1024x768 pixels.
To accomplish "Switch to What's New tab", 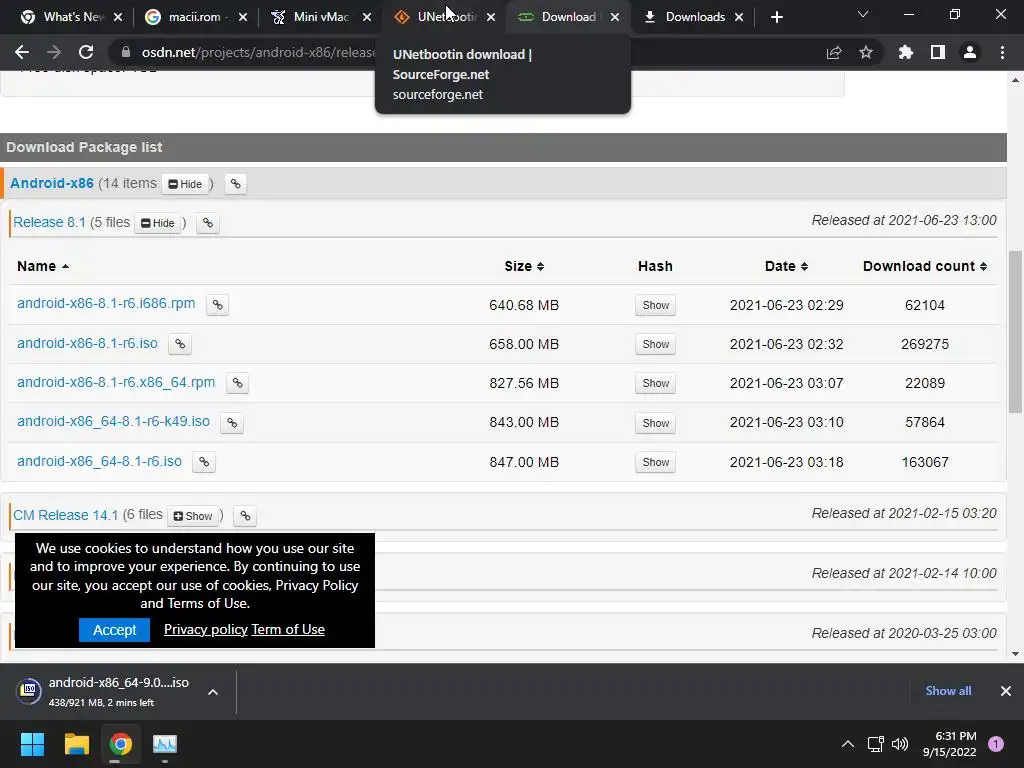I will (71, 17).
